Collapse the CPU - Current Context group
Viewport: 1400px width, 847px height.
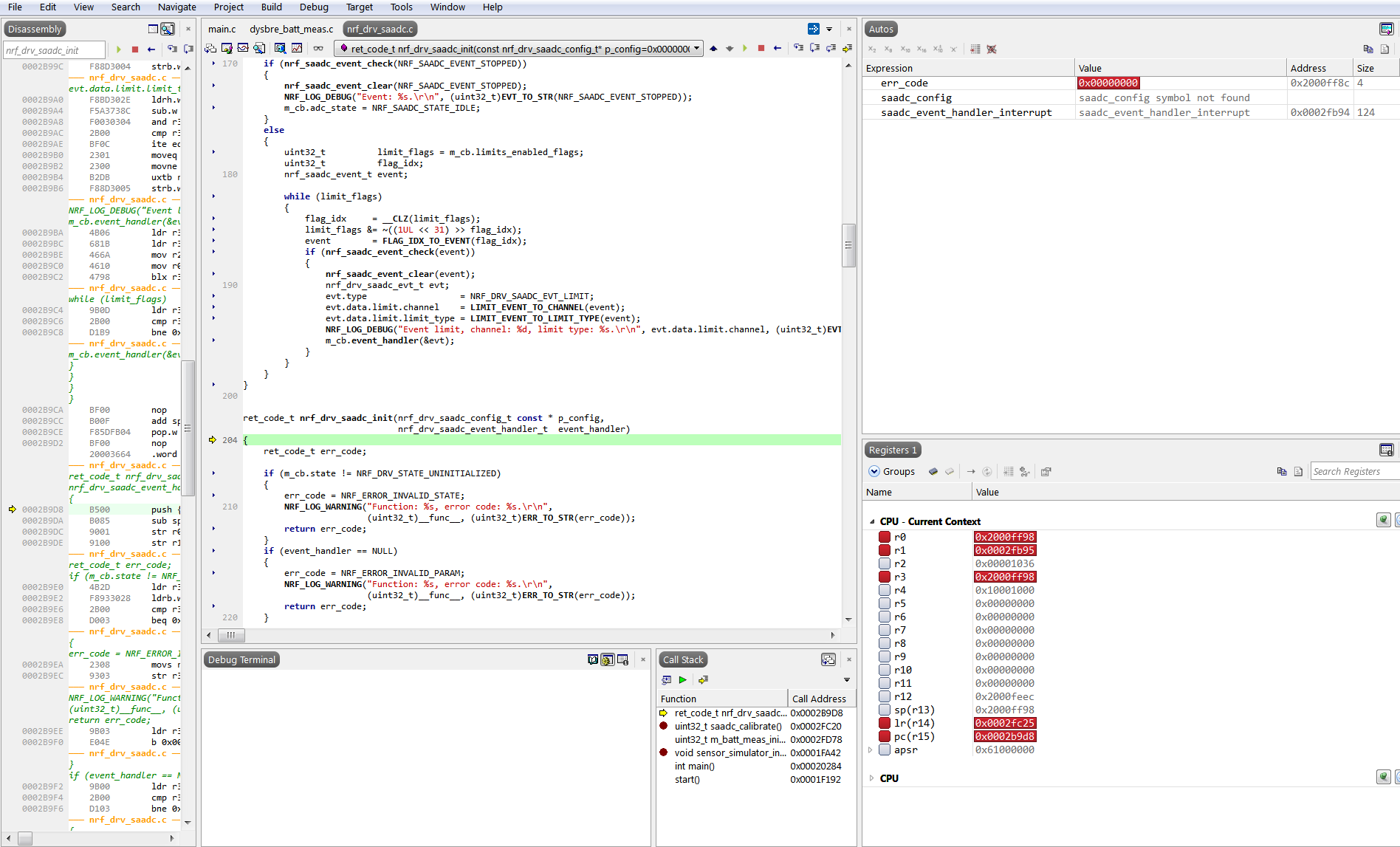871,521
